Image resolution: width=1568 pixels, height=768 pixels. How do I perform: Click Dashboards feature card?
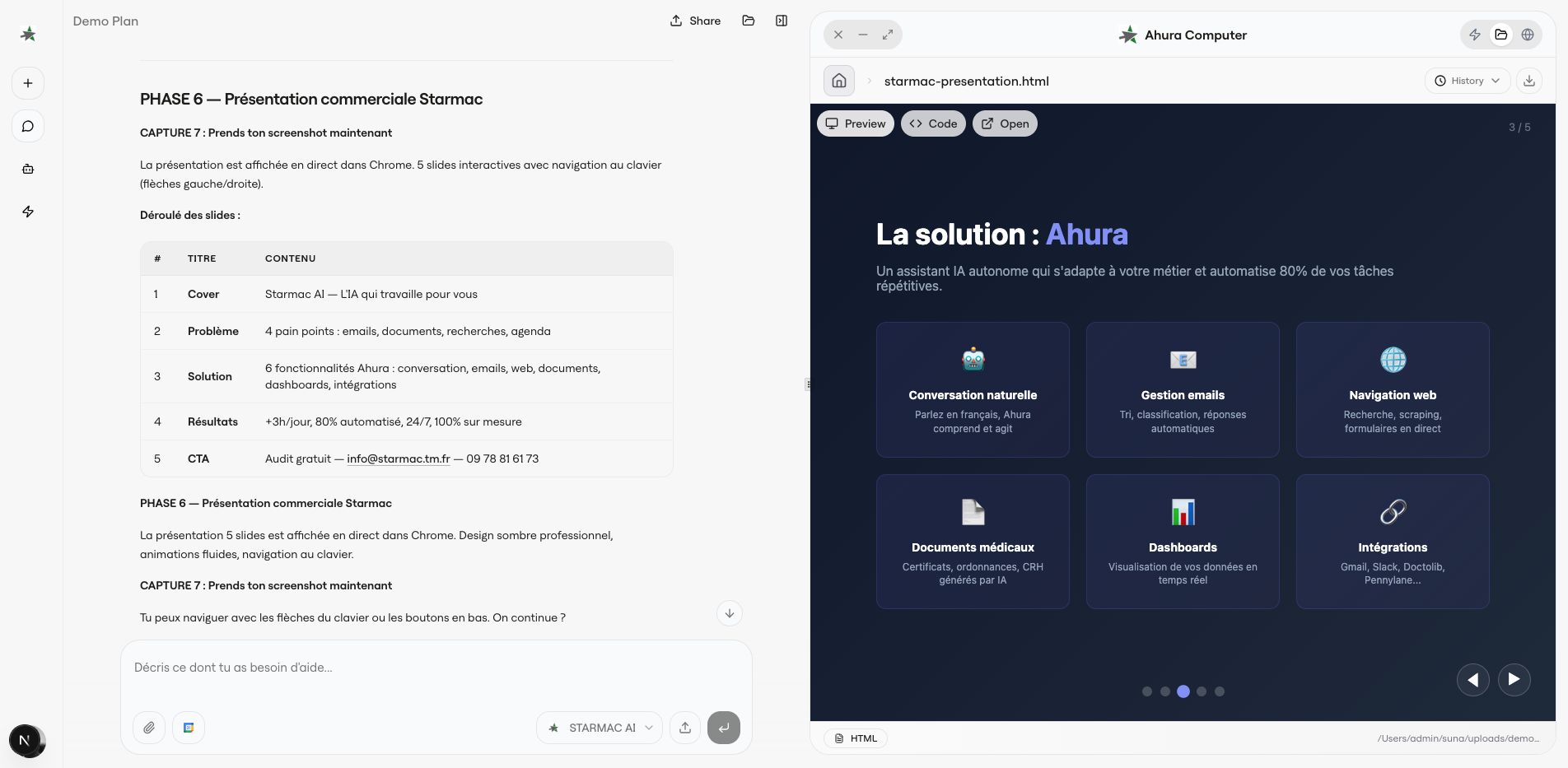[1183, 542]
